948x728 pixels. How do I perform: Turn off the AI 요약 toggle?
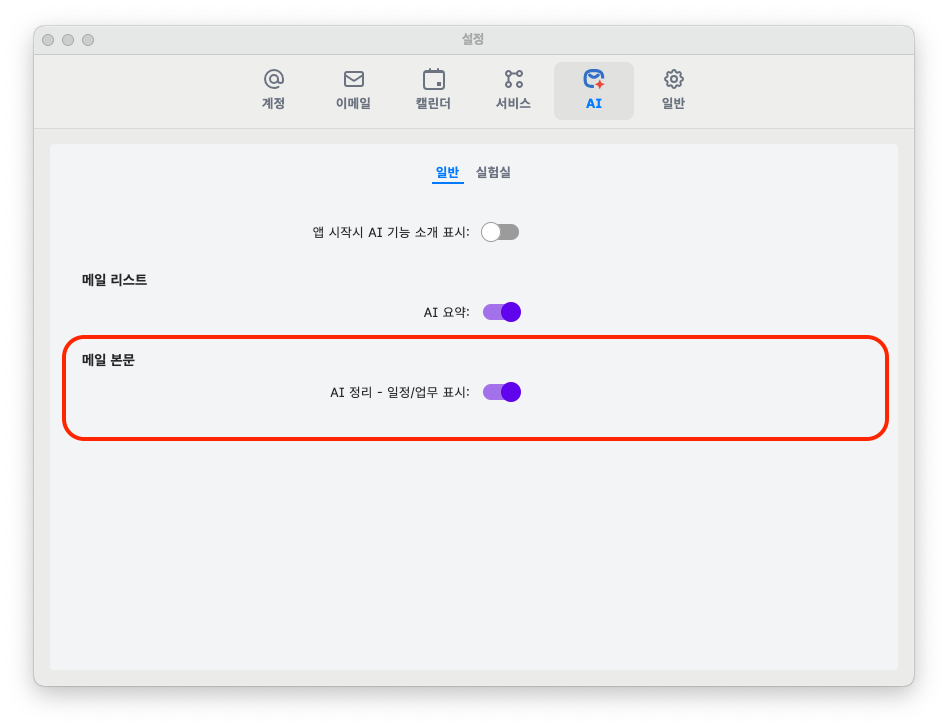tap(501, 312)
